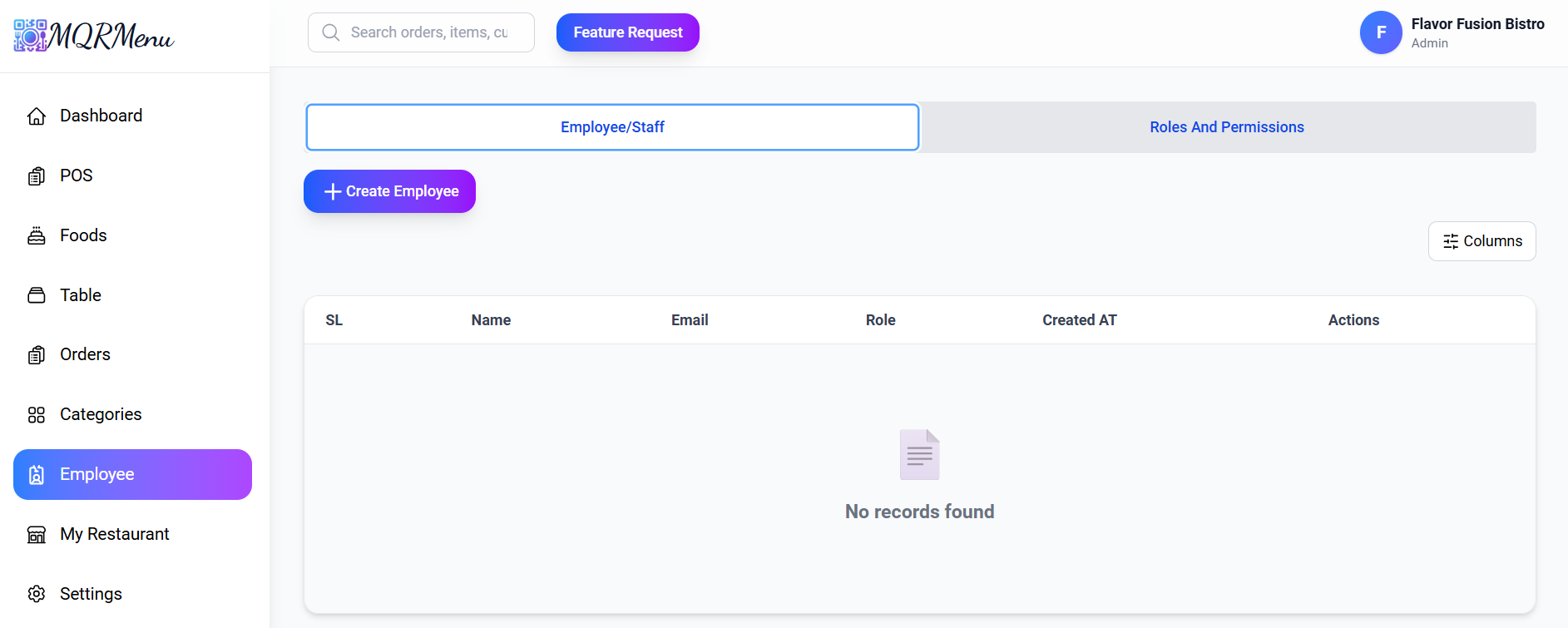The image size is (1568, 628).
Task: Open Settings via the gear icon
Action: coord(37,594)
